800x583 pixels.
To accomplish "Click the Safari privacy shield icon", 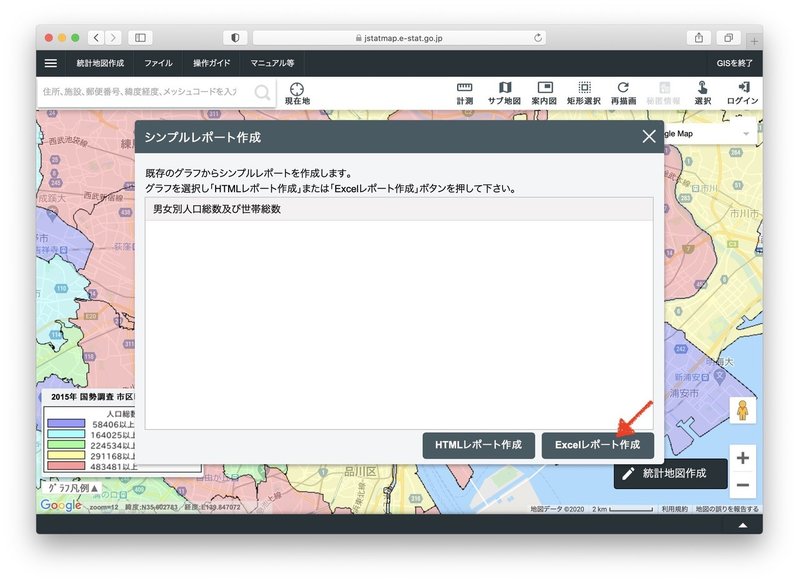I will coord(235,38).
